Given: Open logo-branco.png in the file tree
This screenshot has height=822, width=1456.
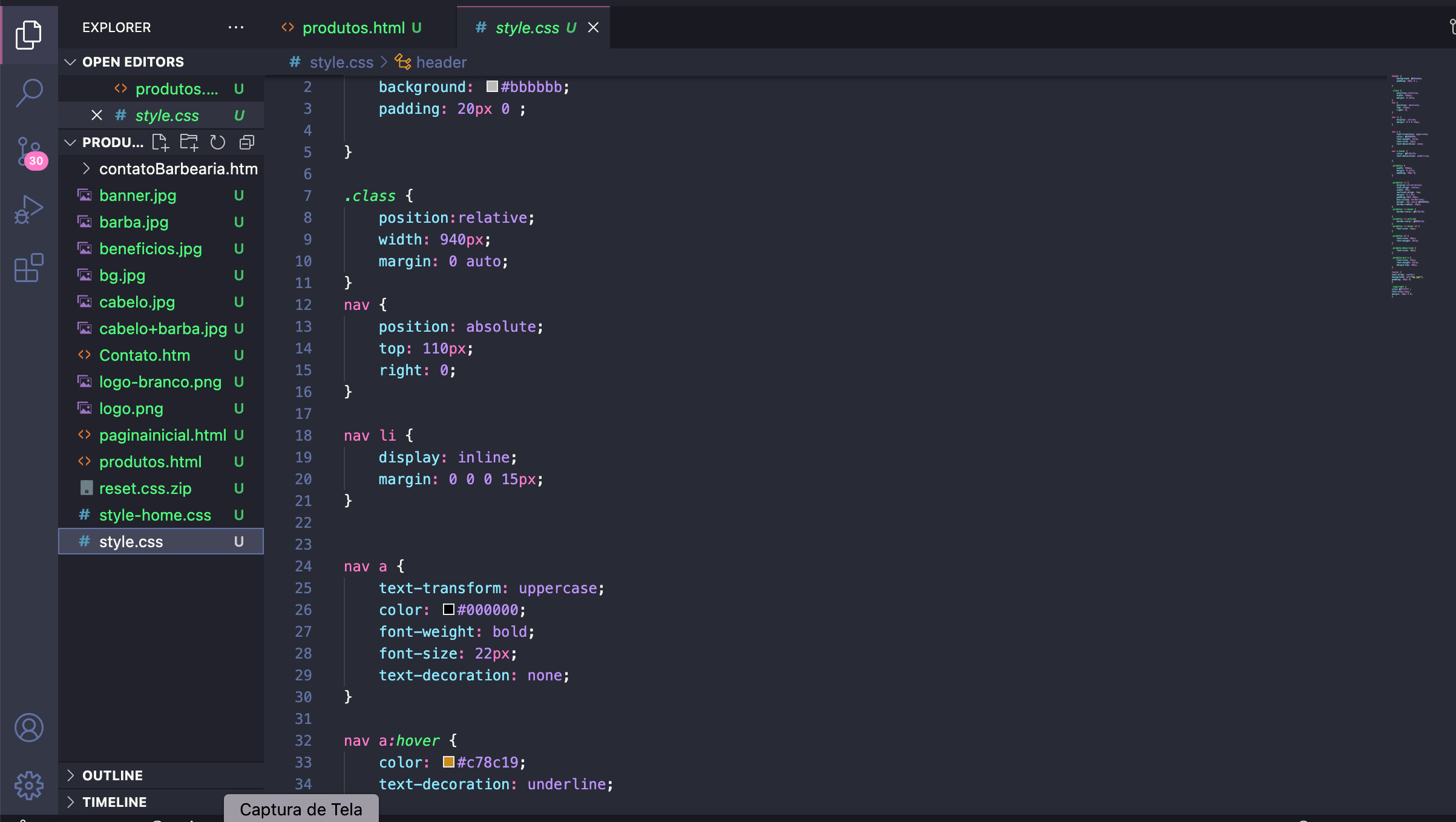Looking at the screenshot, I should click(161, 382).
